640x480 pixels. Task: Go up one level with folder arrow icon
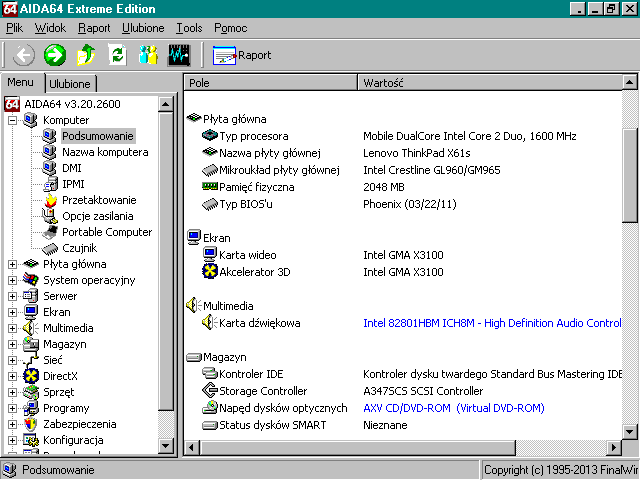(86, 55)
